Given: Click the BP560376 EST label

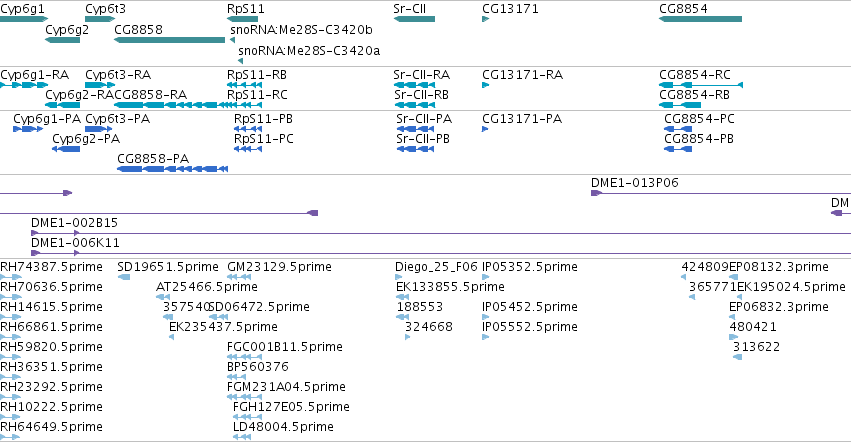Looking at the screenshot, I should 257,367.
